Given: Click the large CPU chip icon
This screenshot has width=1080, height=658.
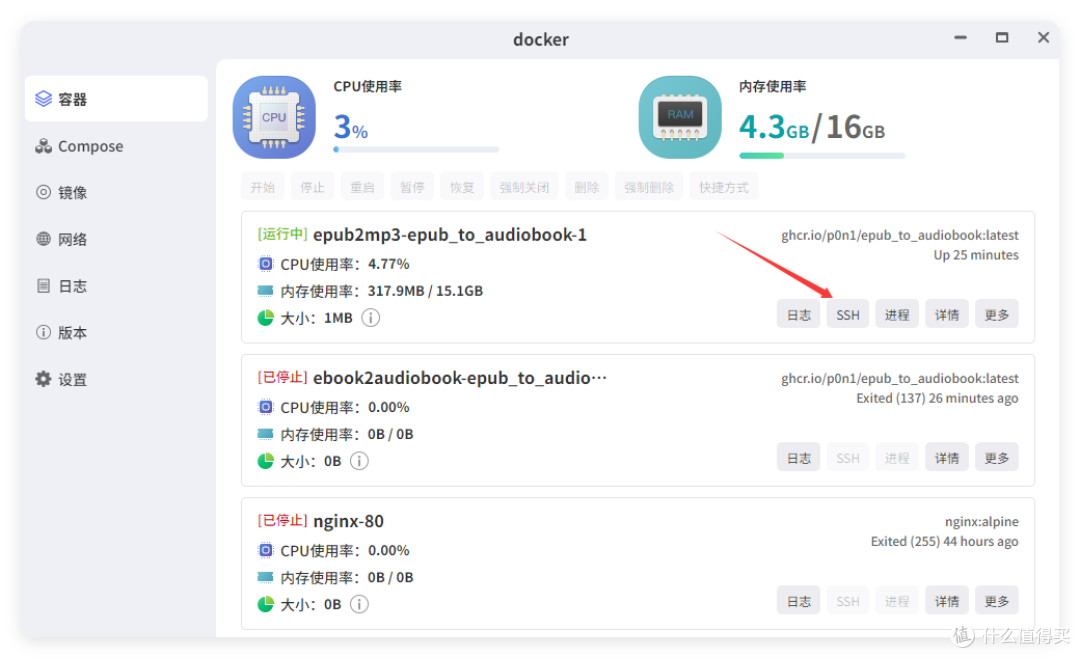Looking at the screenshot, I should [274, 117].
